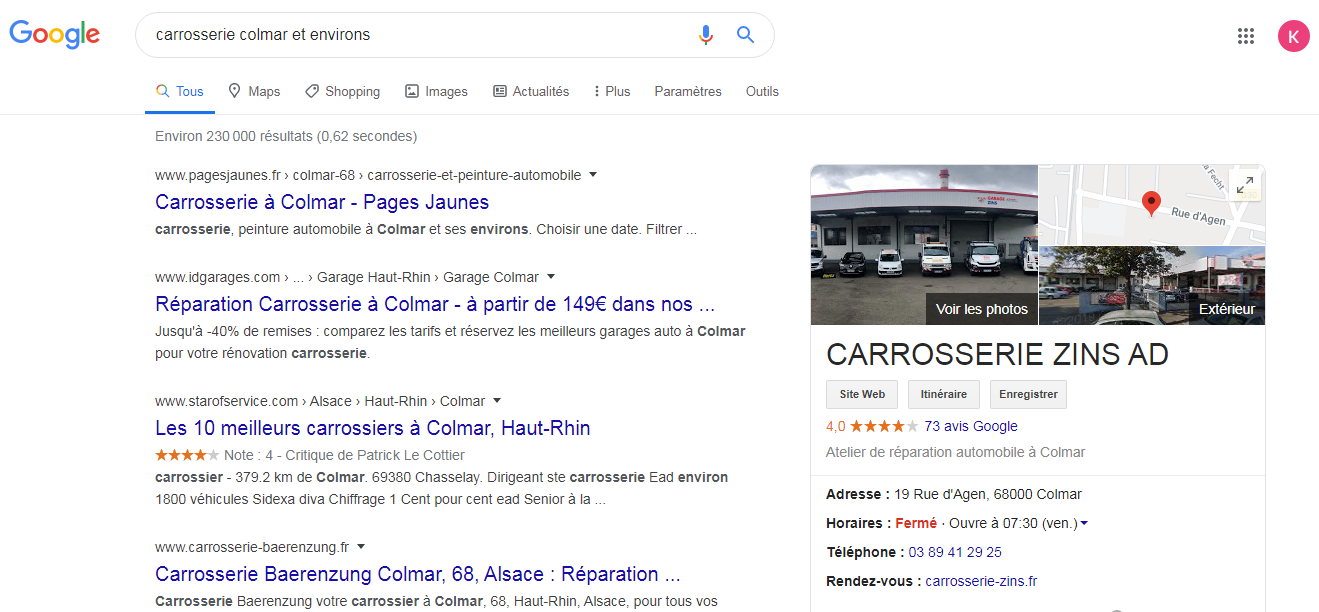Open the Plus menu

point(612,91)
